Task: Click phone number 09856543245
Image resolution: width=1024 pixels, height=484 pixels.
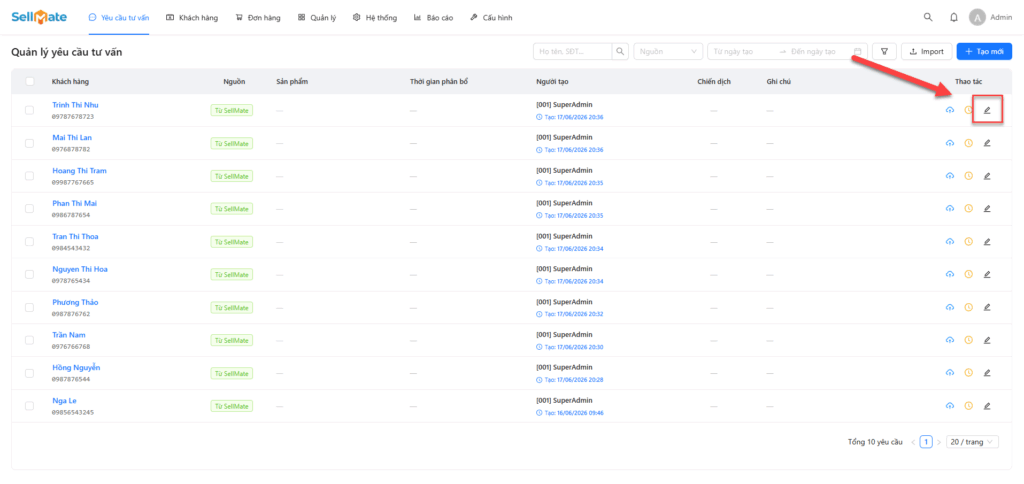Action: [73, 413]
